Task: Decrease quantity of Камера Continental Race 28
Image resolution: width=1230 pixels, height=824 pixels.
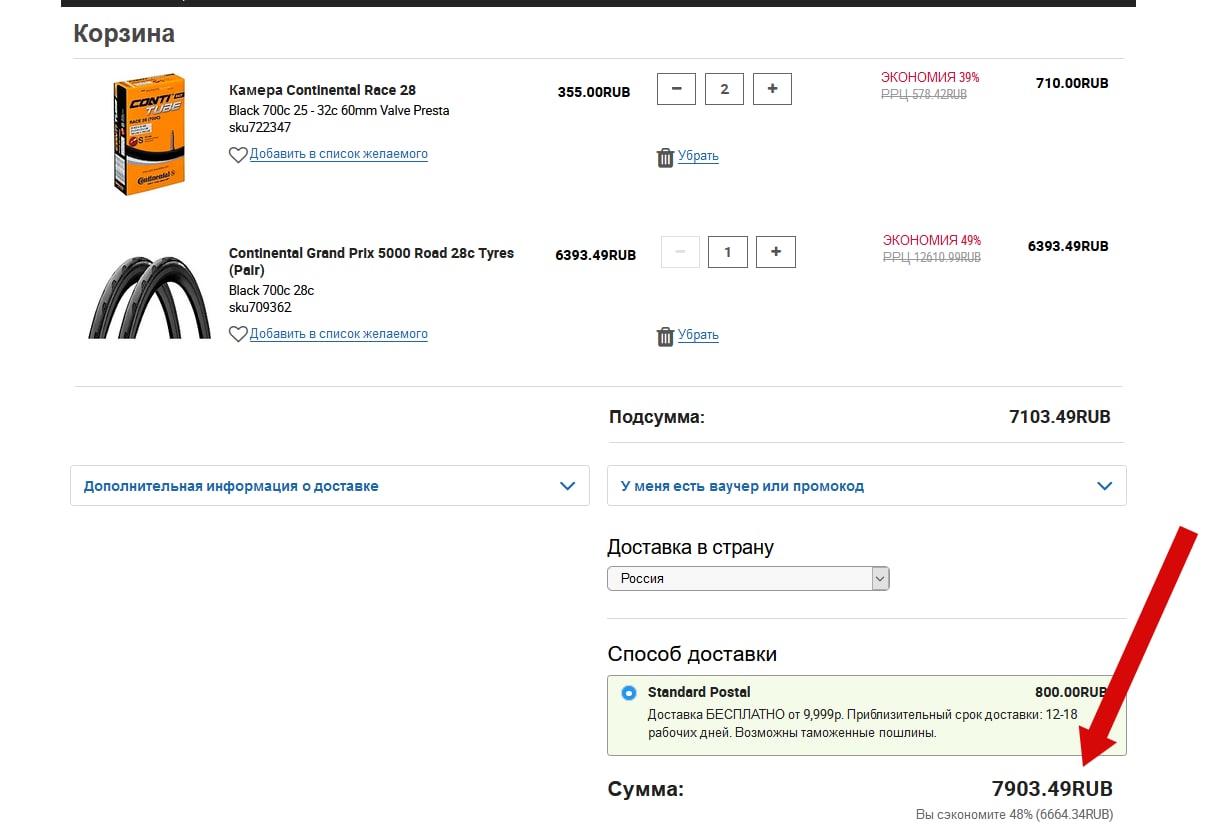Action: 676,89
